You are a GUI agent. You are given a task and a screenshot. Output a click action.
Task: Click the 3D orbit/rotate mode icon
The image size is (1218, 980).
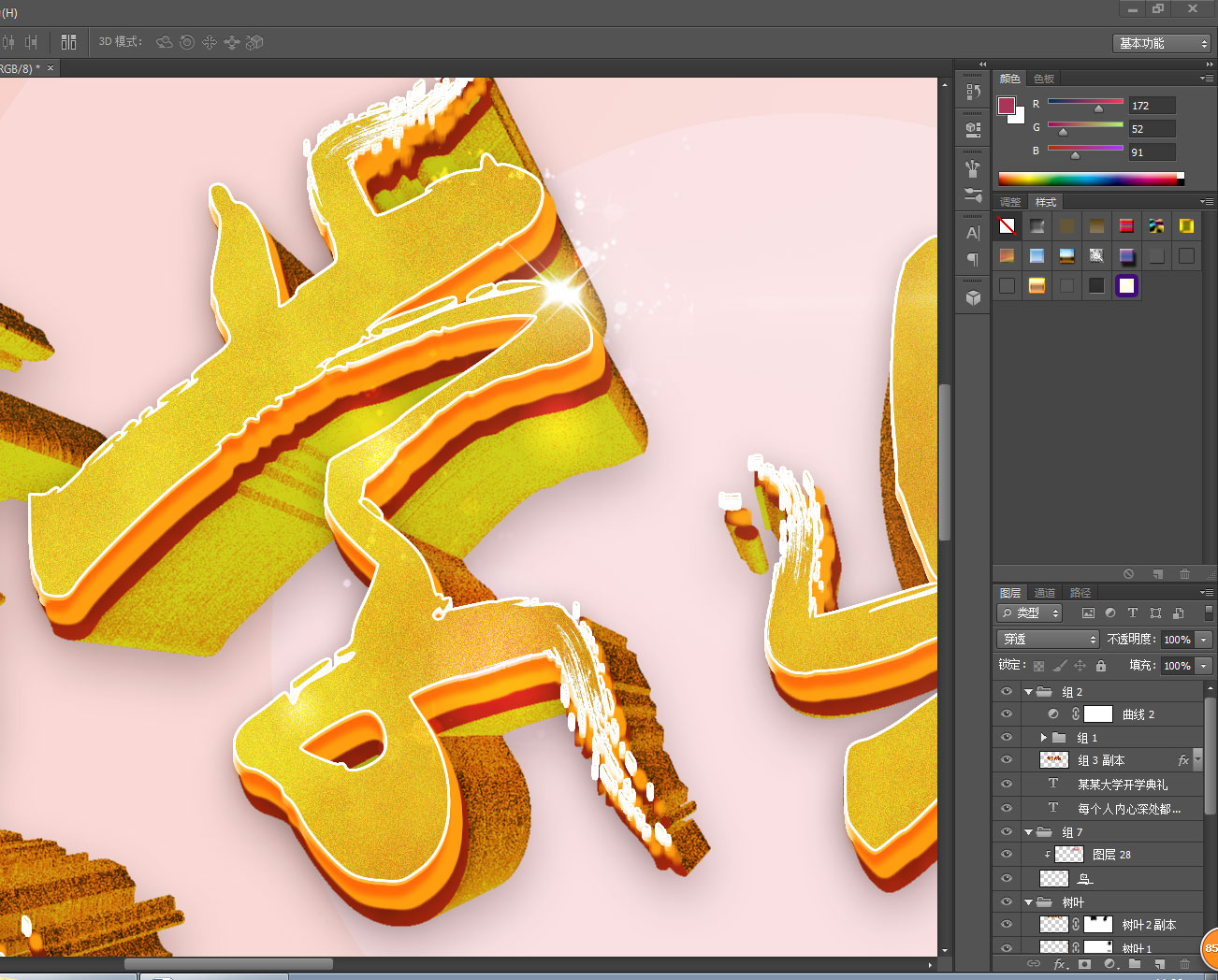tap(165, 42)
